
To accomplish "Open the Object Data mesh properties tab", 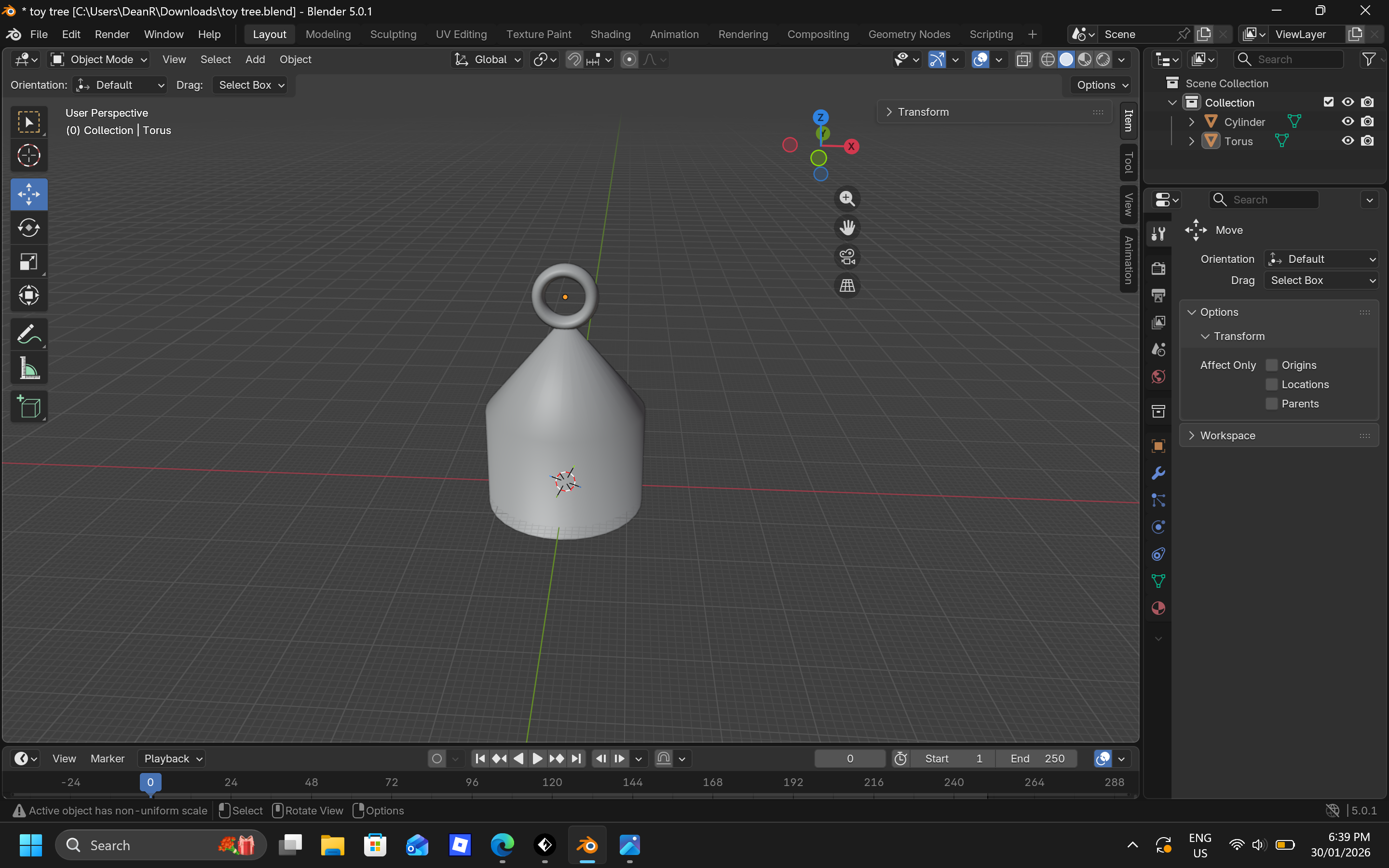I will (x=1158, y=581).
